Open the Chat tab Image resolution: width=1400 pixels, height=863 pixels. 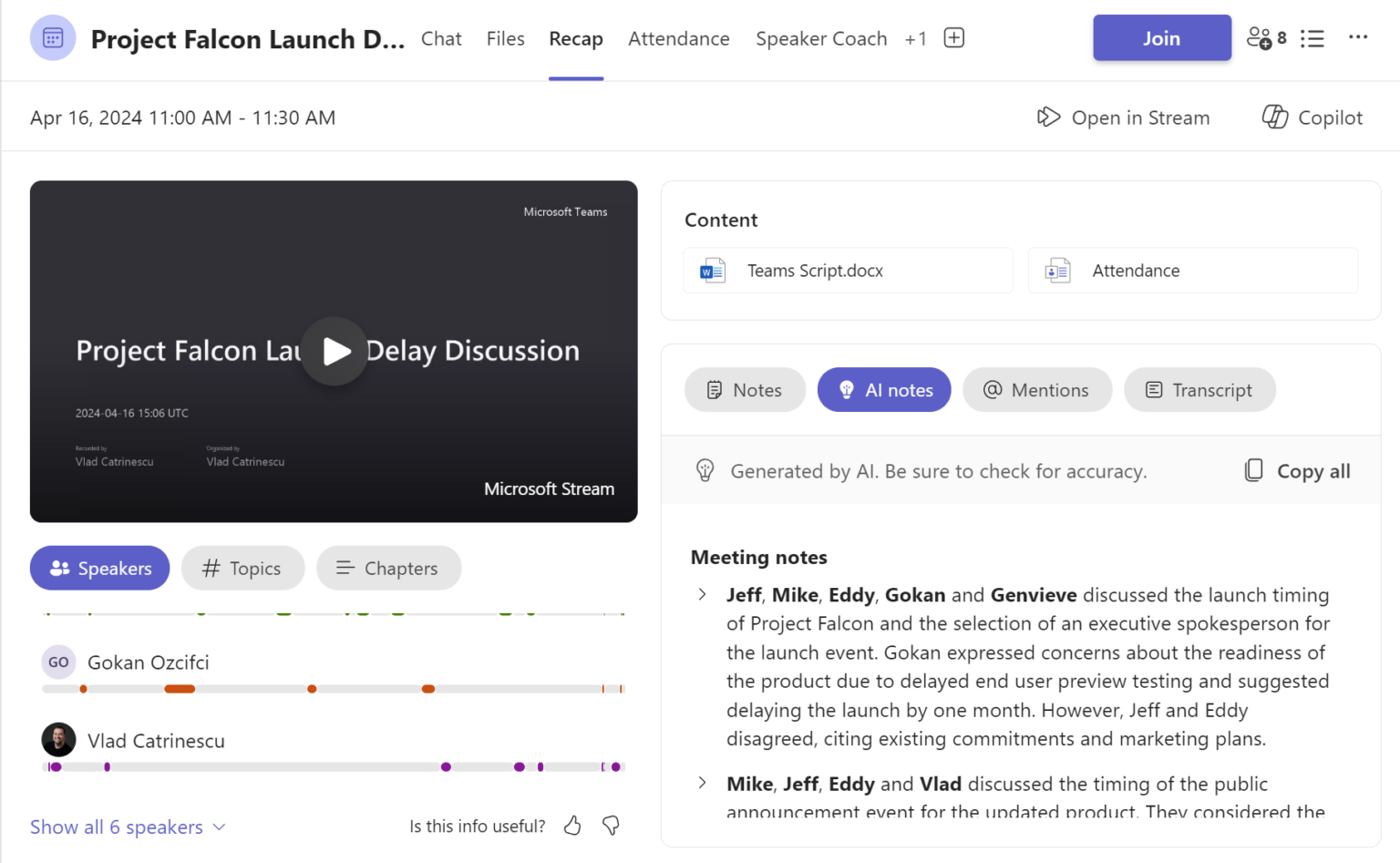(x=441, y=38)
